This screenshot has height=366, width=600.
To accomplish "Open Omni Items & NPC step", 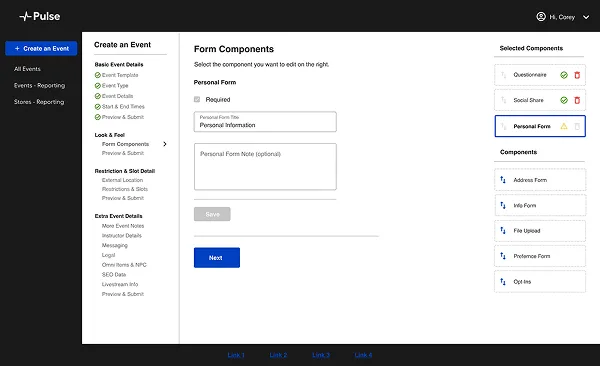I will click(124, 265).
